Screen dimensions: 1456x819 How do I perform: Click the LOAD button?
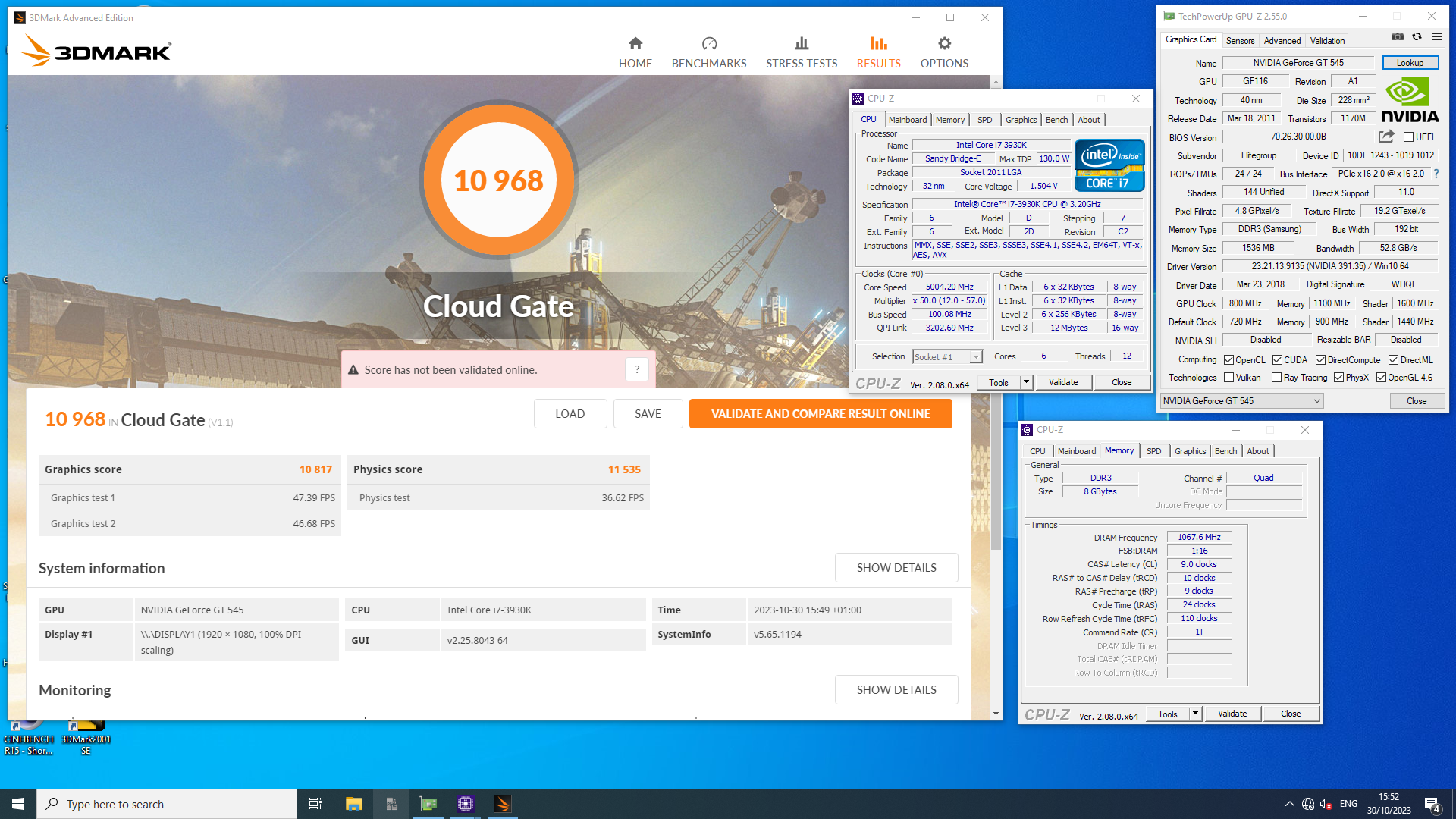pos(570,414)
